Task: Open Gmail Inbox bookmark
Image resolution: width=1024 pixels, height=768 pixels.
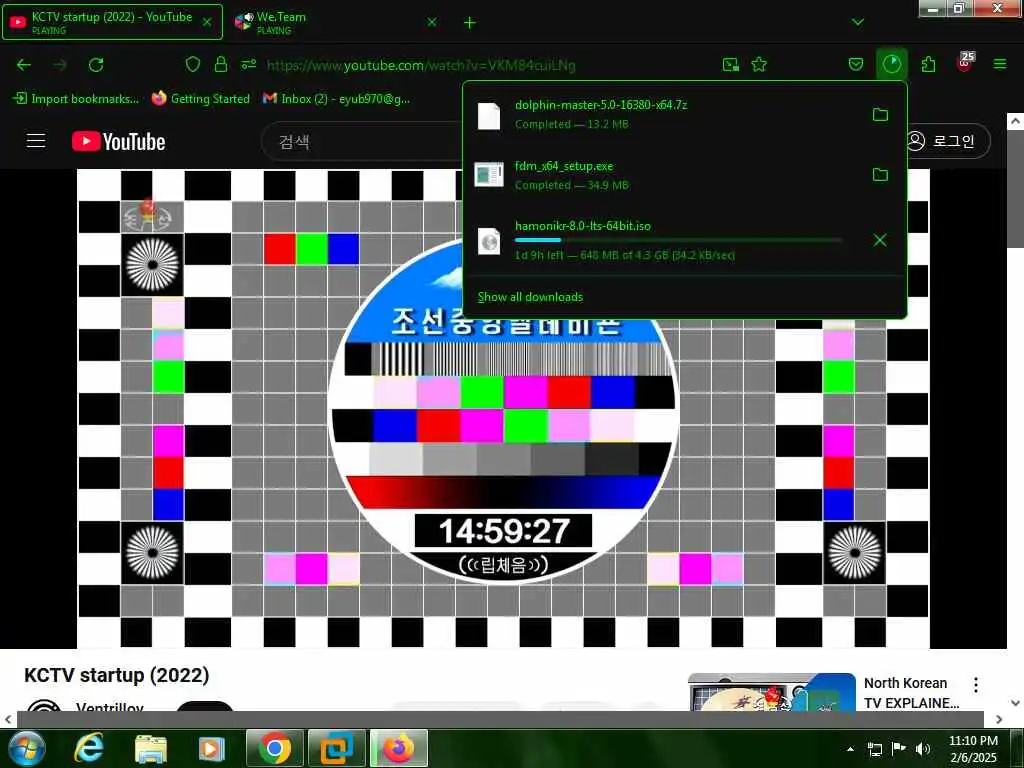Action: (x=336, y=99)
